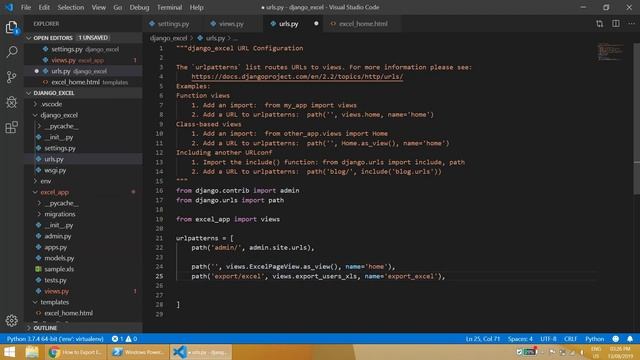This screenshot has height=360, width=640.
Task: Expand the migrations folder
Action: [x=83, y=214]
